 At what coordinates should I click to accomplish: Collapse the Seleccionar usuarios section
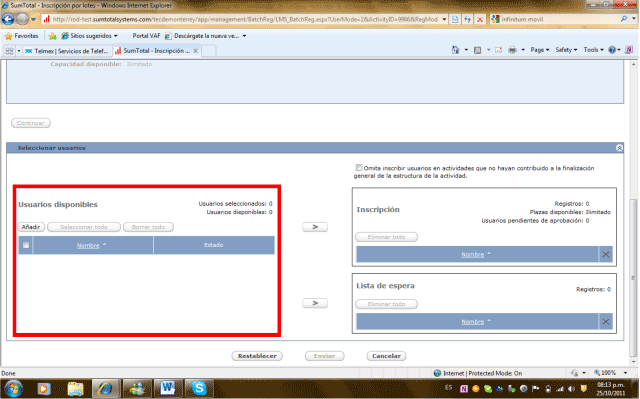619,148
